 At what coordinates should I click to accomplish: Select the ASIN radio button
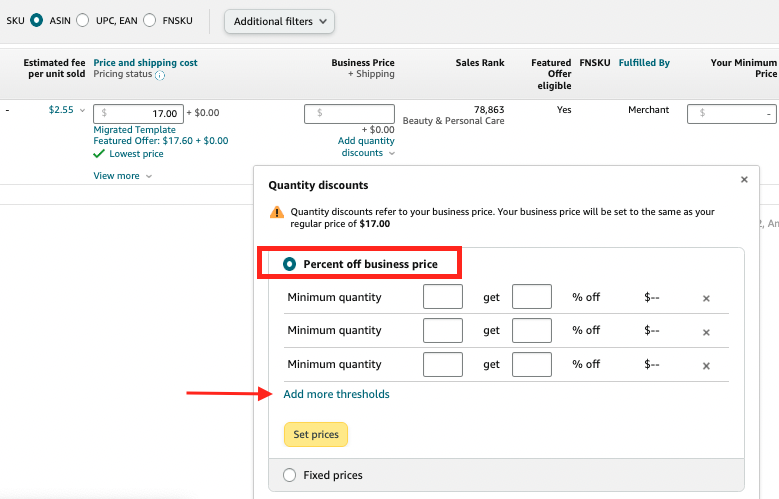(x=37, y=20)
